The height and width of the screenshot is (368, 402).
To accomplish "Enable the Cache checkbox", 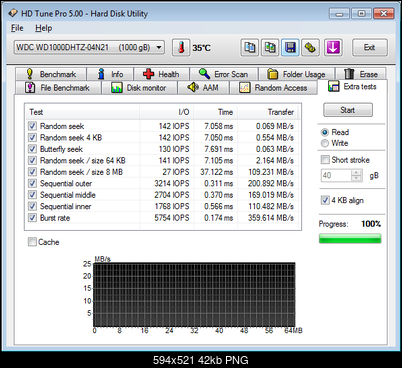I will pos(32,242).
